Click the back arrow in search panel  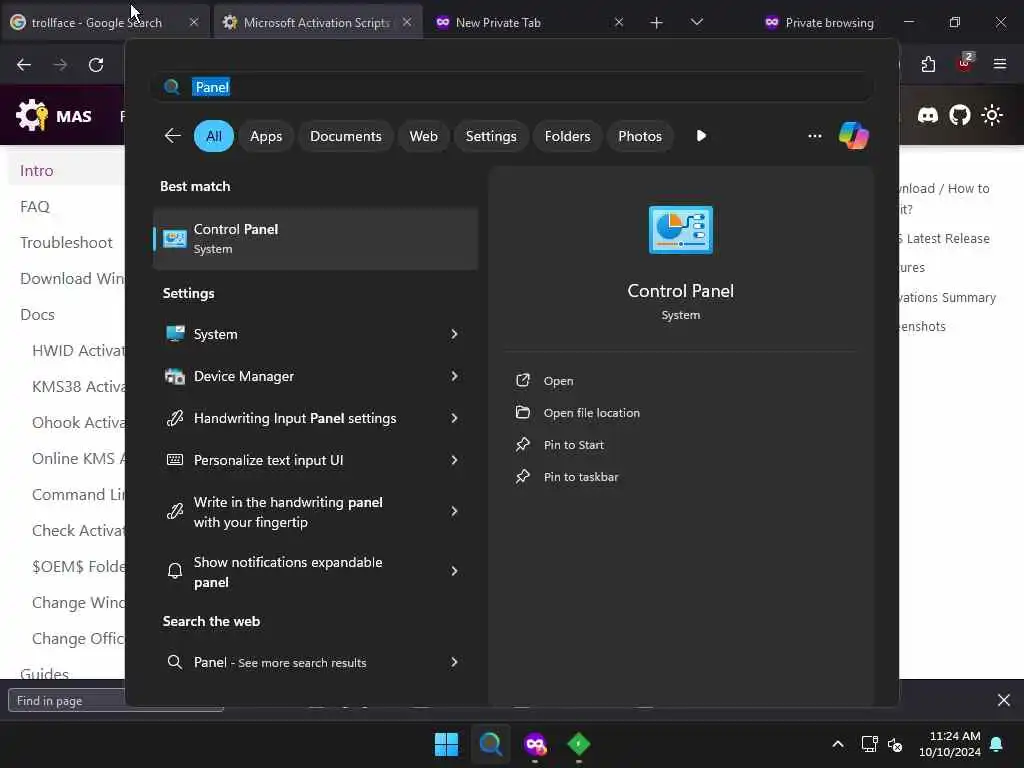pyautogui.click(x=172, y=136)
